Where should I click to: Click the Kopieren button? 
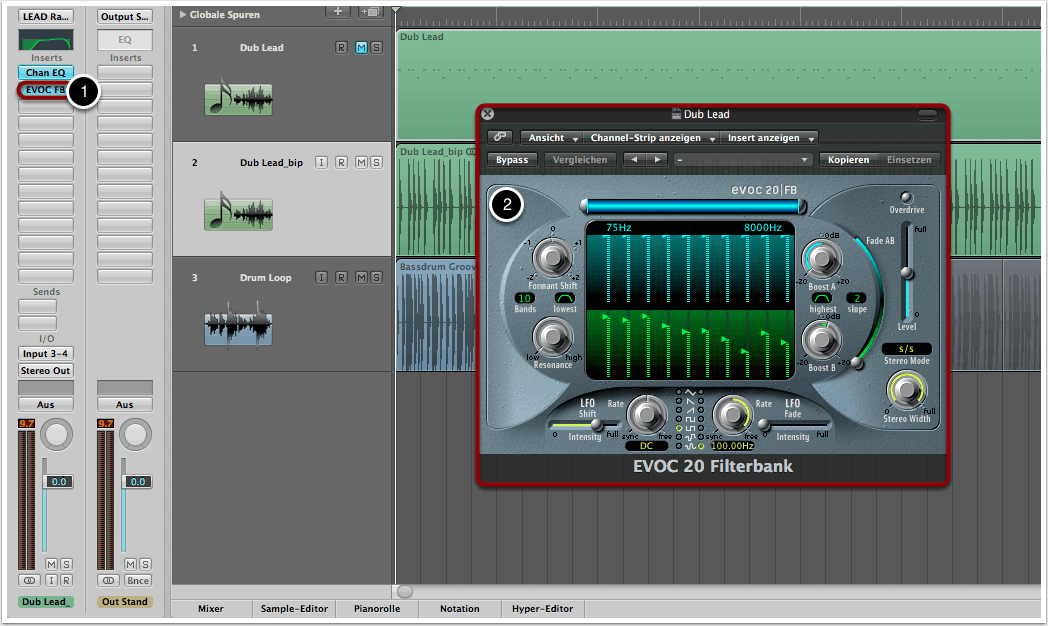tap(848, 160)
